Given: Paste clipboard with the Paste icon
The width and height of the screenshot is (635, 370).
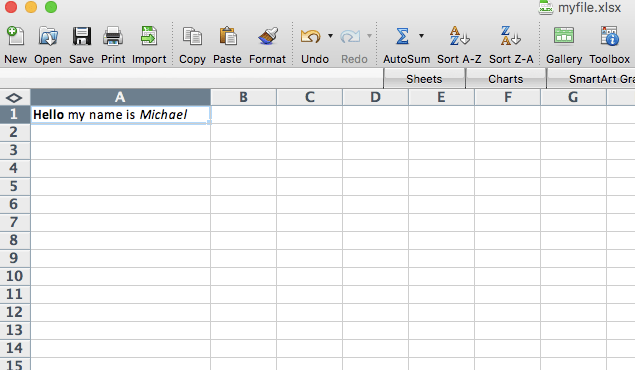Looking at the screenshot, I should click(228, 36).
